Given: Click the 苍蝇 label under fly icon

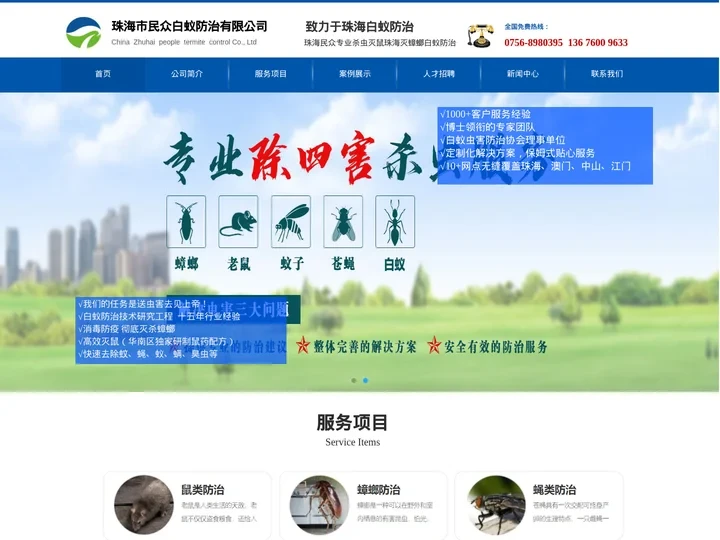Looking at the screenshot, I should [x=343, y=264].
